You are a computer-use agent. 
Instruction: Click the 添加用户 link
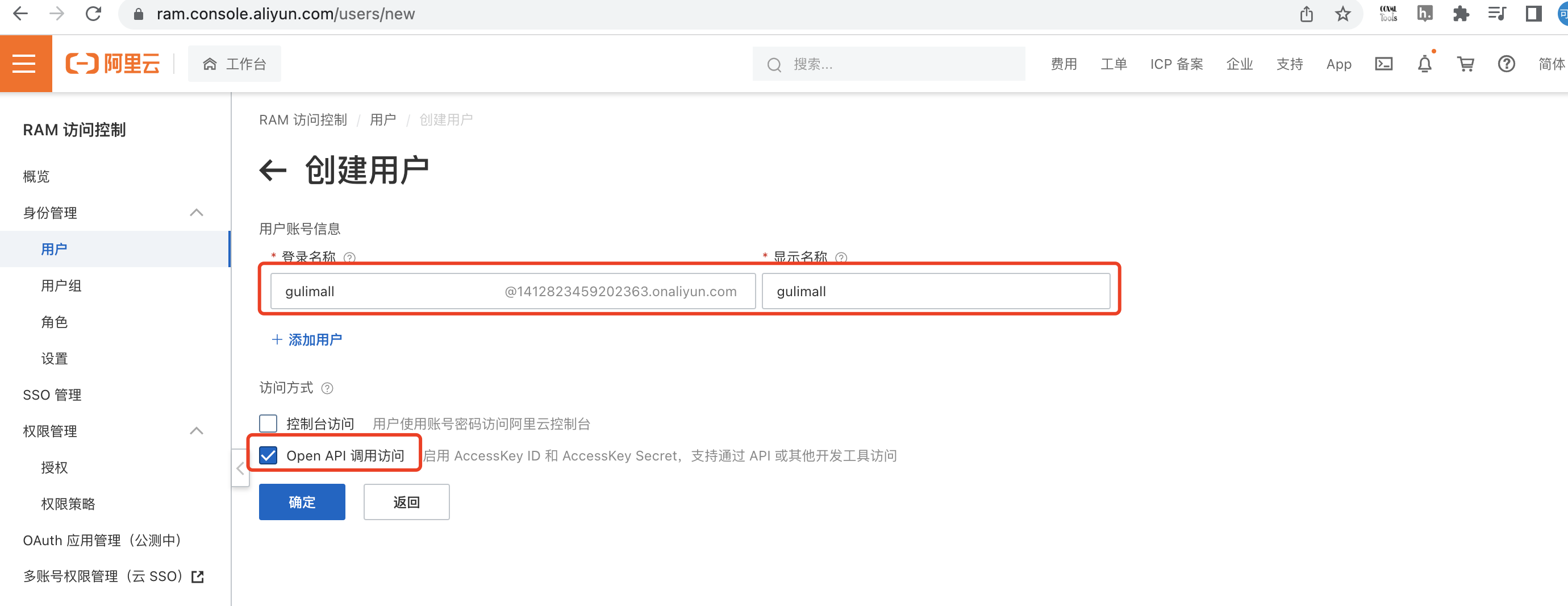coord(307,339)
